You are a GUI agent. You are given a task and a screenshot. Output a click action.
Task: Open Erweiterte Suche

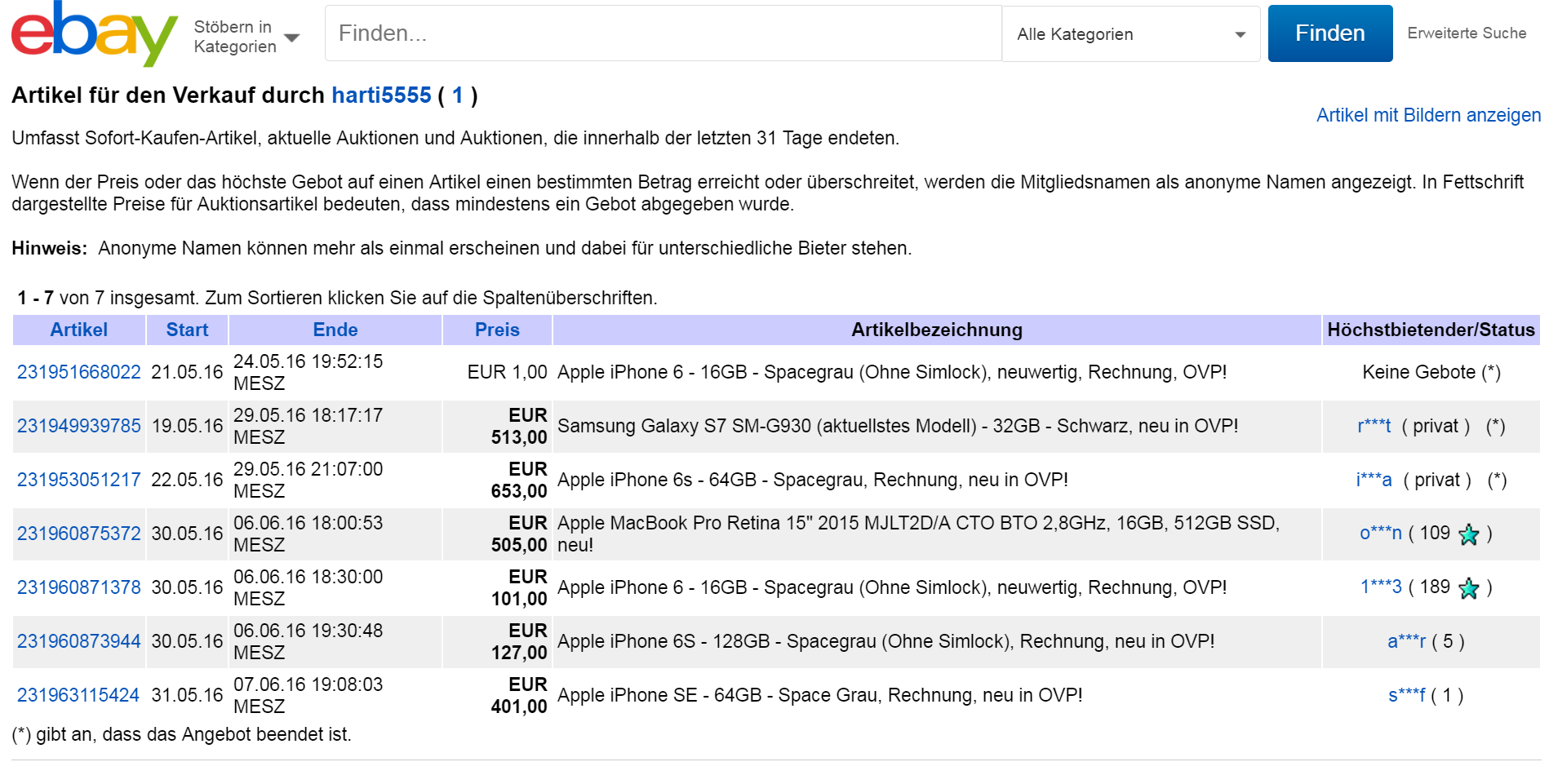(x=1467, y=33)
